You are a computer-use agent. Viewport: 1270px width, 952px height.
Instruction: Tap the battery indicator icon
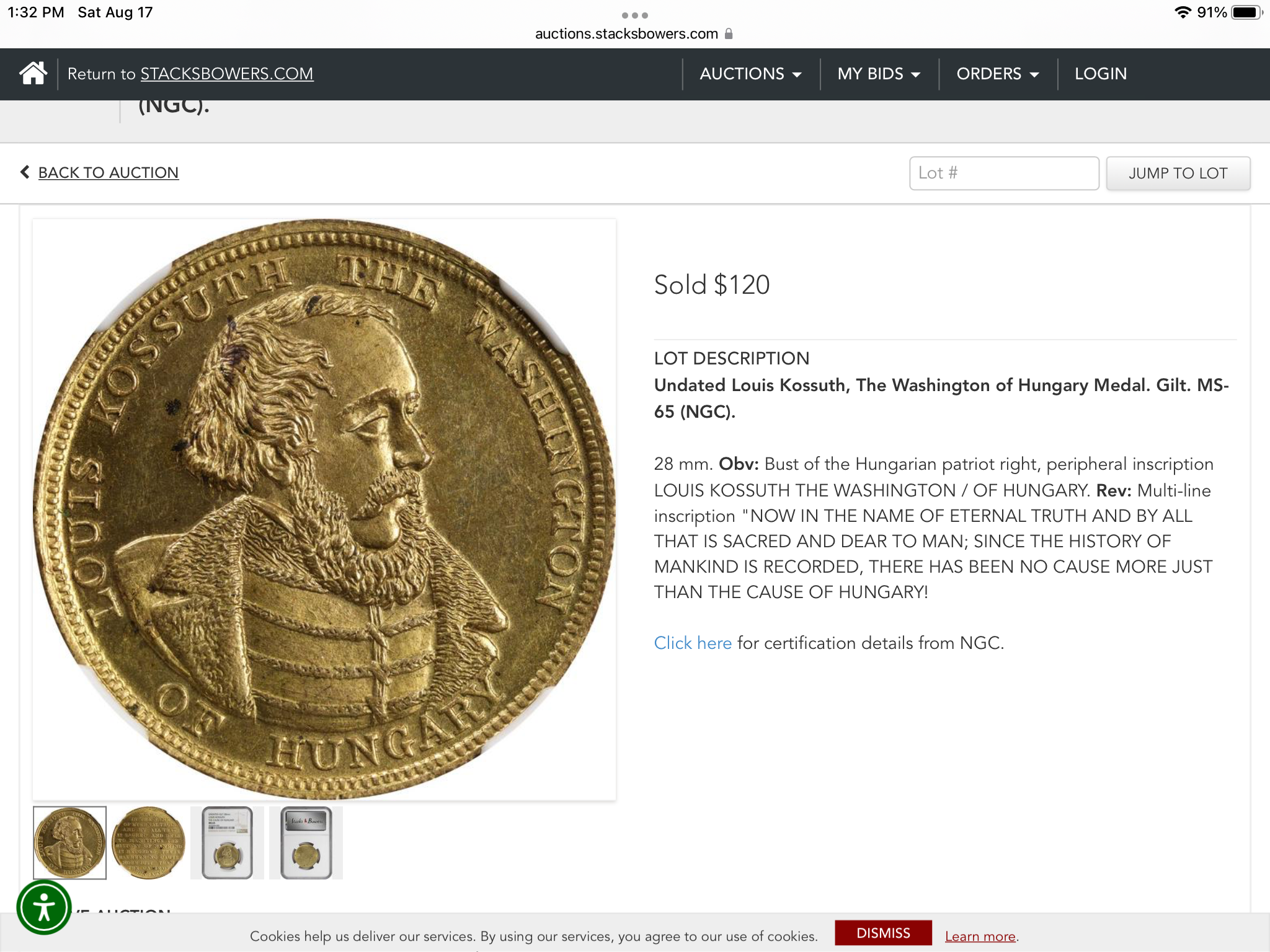[x=1246, y=12]
